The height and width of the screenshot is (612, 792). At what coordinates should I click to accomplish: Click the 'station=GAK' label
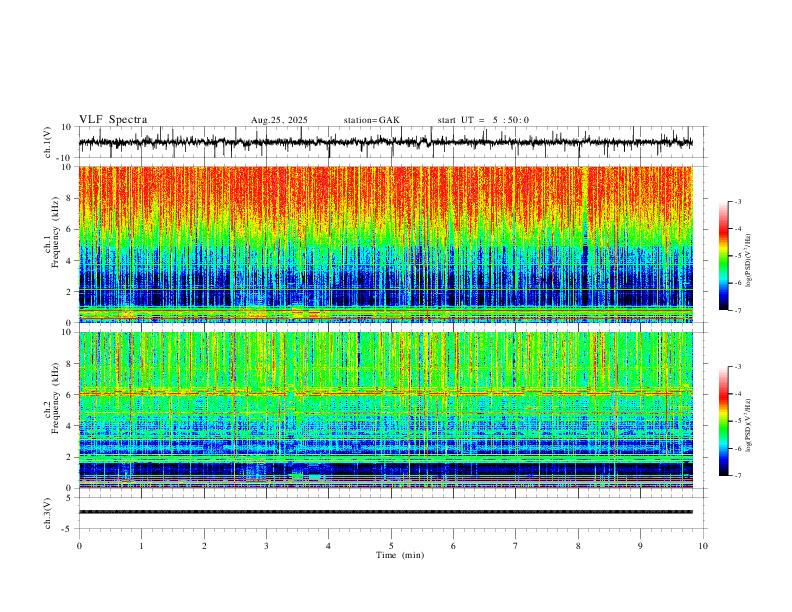coord(371,120)
